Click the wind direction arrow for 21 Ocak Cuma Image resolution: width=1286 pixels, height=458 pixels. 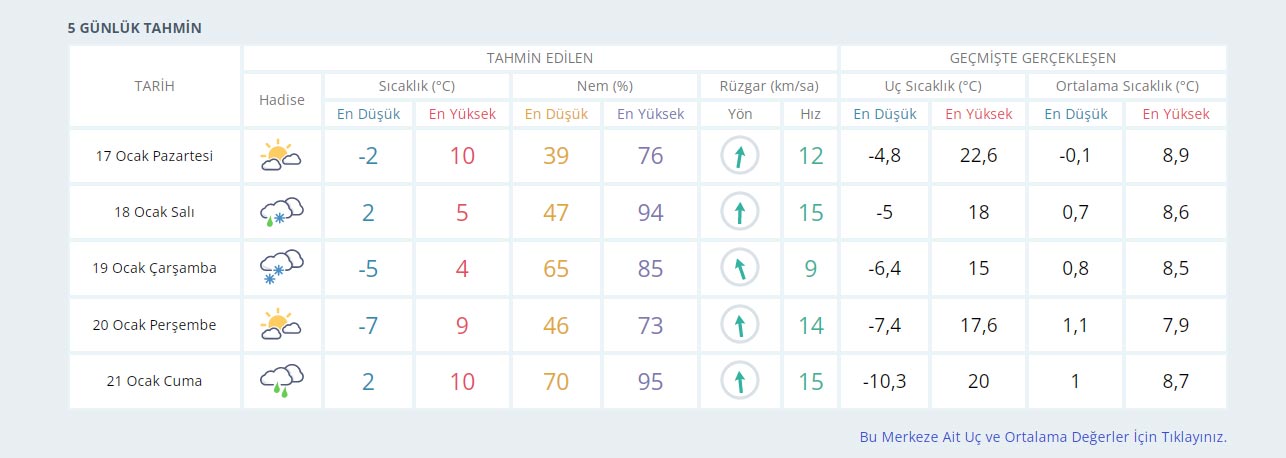click(740, 380)
